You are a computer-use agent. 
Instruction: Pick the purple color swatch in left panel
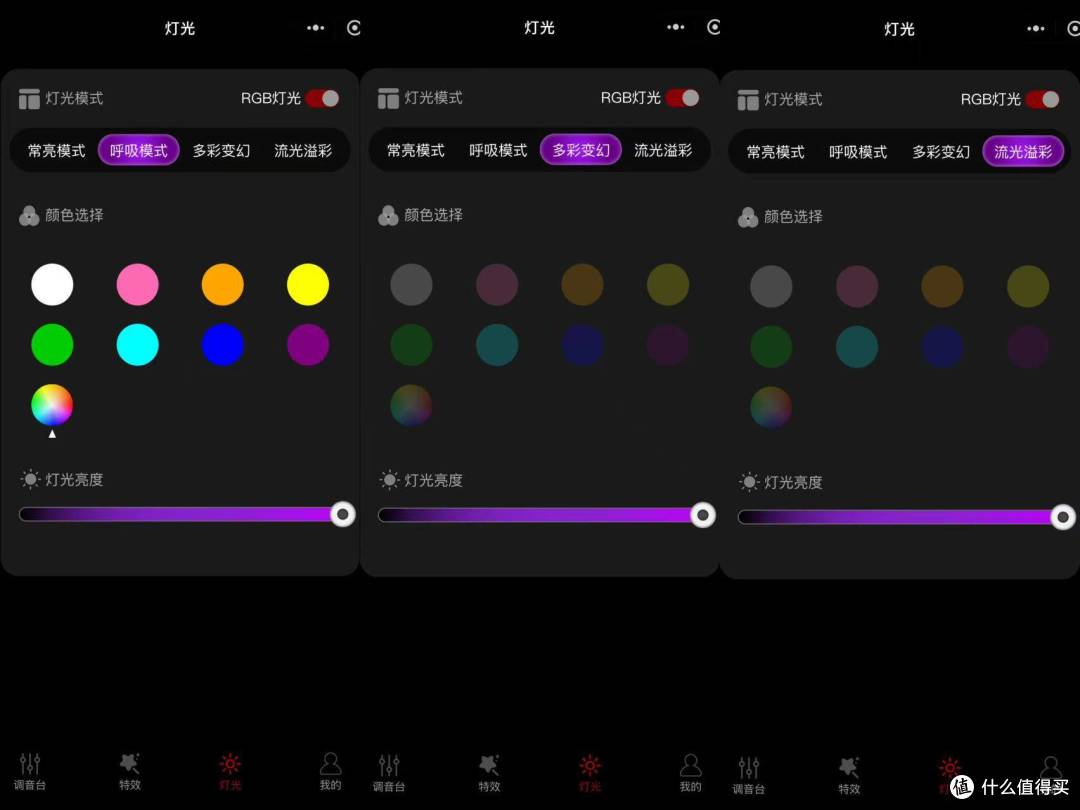[308, 345]
